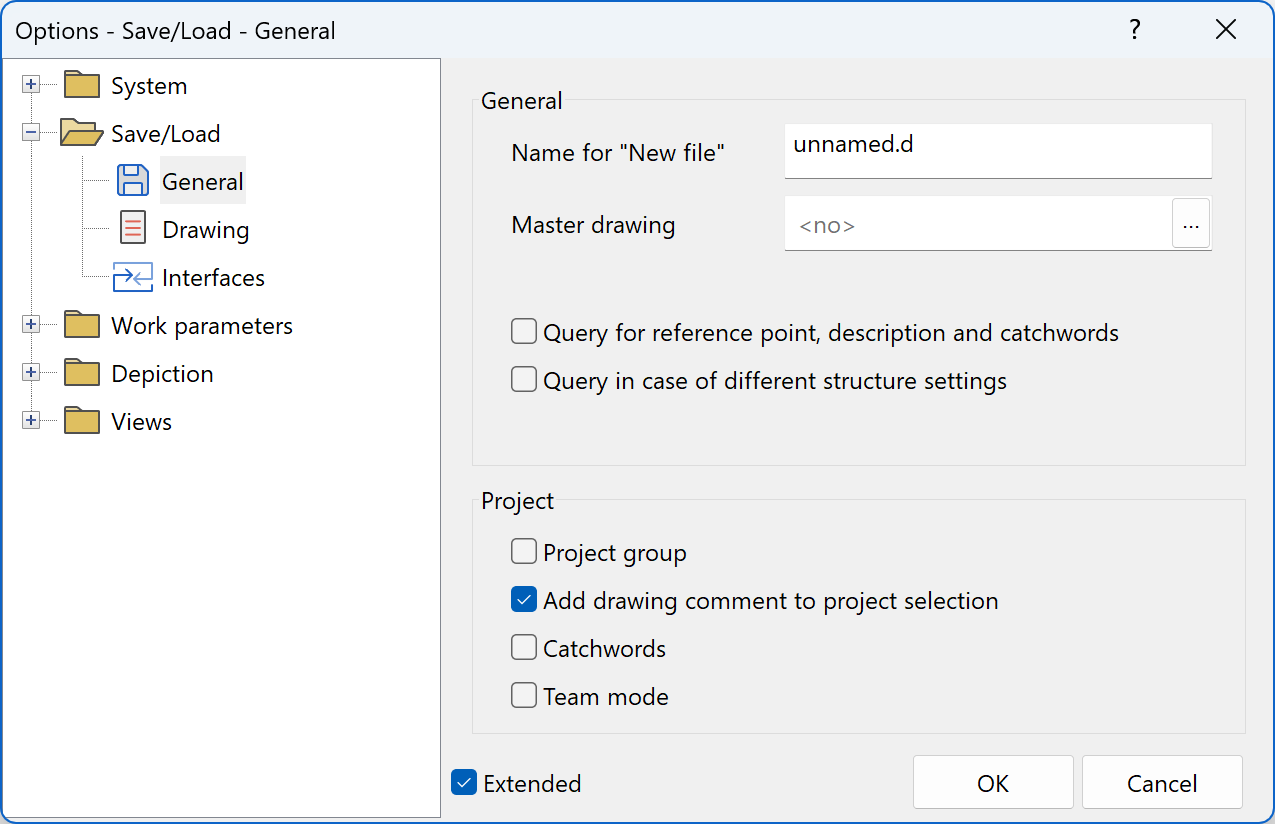Open the dialog help via the question mark
This screenshot has height=824, width=1275.
pos(1135,30)
